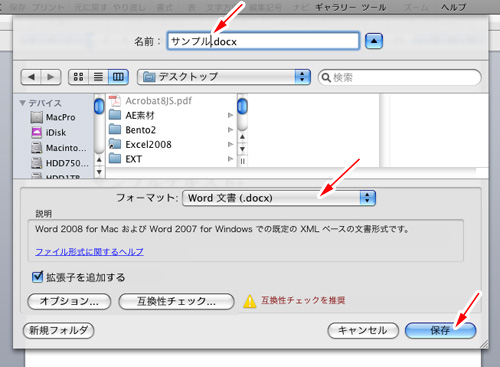
Task: Click the sidebar scrollbar thumb
Action: tap(99, 106)
